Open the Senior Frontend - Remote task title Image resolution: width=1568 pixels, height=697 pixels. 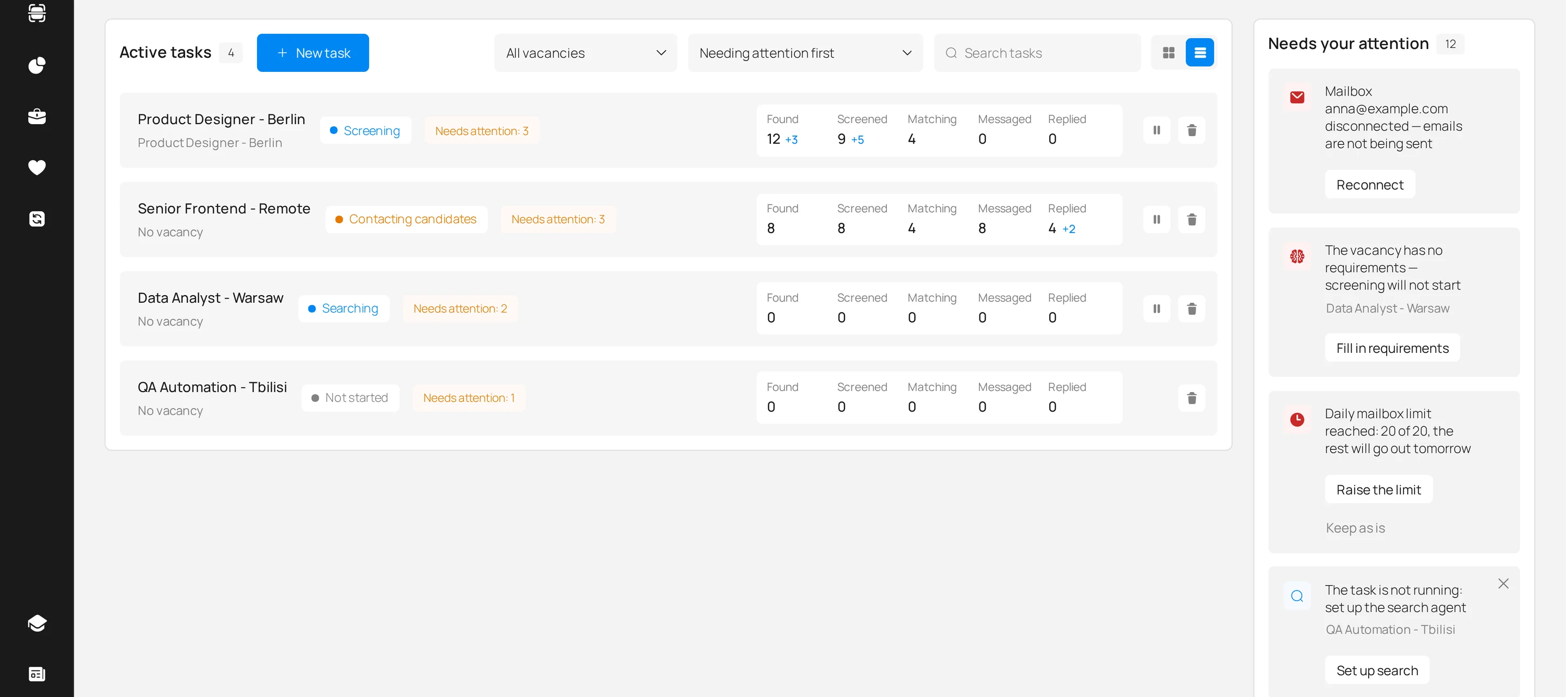[x=224, y=208]
